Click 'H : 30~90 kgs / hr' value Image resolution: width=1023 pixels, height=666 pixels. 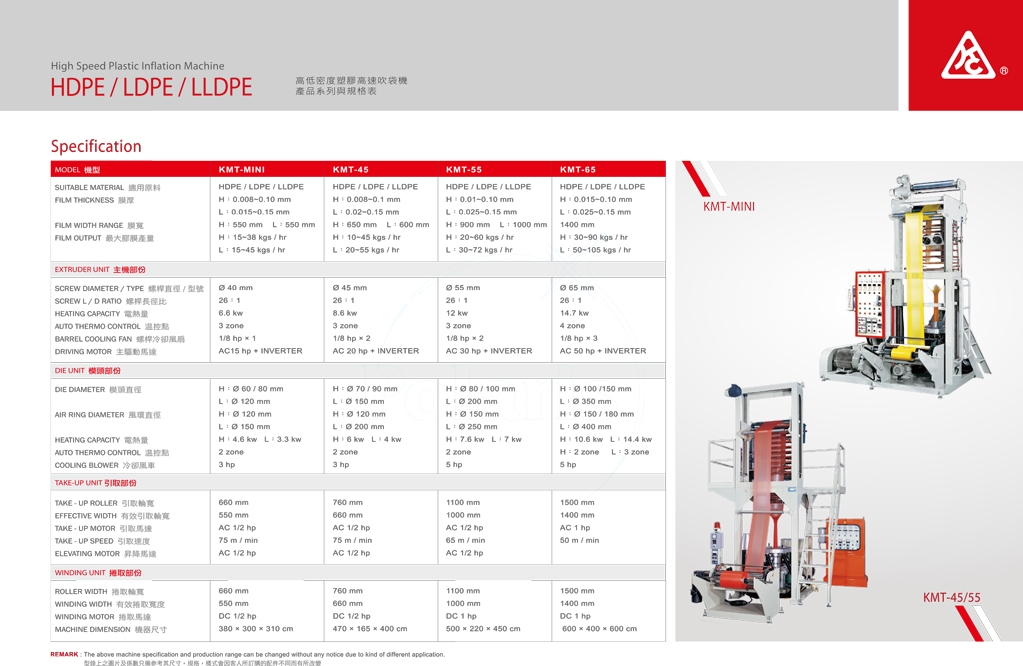tap(594, 237)
